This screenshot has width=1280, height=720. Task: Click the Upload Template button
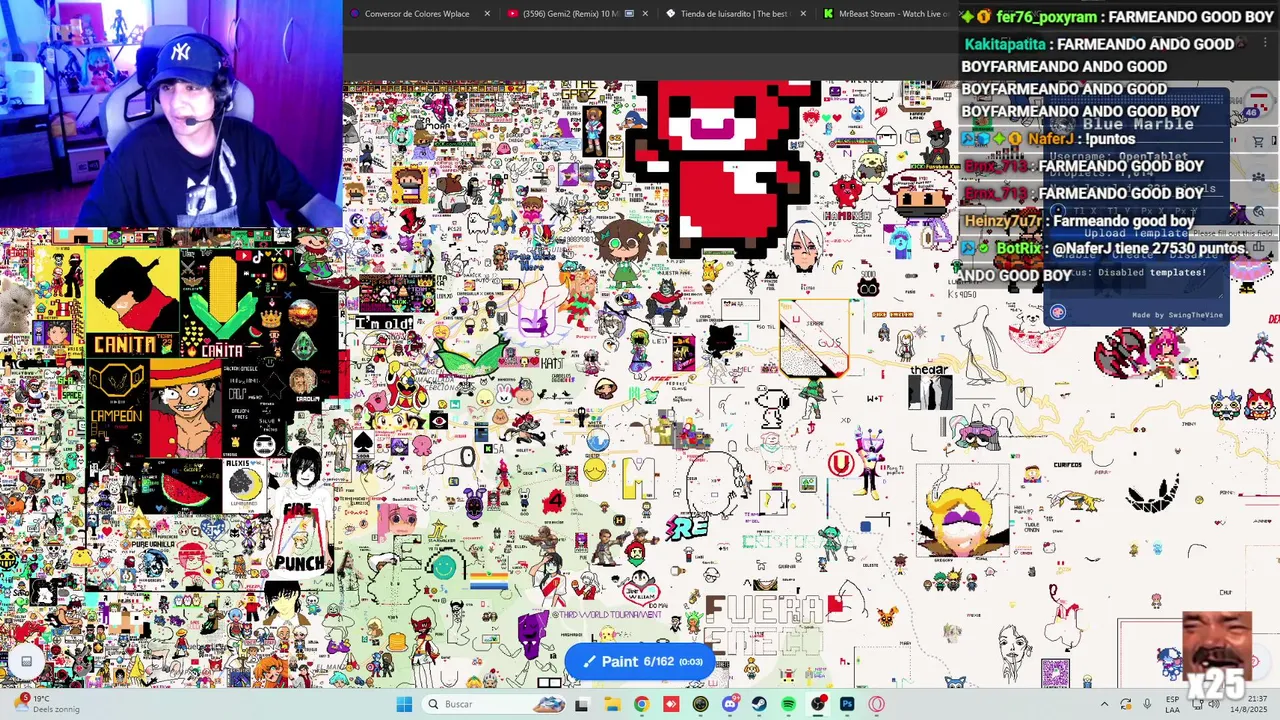coord(1136,233)
